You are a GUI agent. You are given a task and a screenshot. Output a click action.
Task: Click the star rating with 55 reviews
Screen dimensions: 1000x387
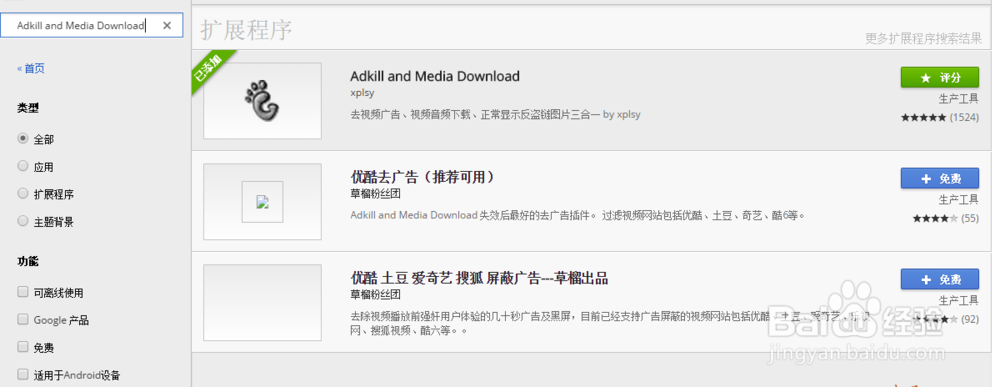pos(934,218)
